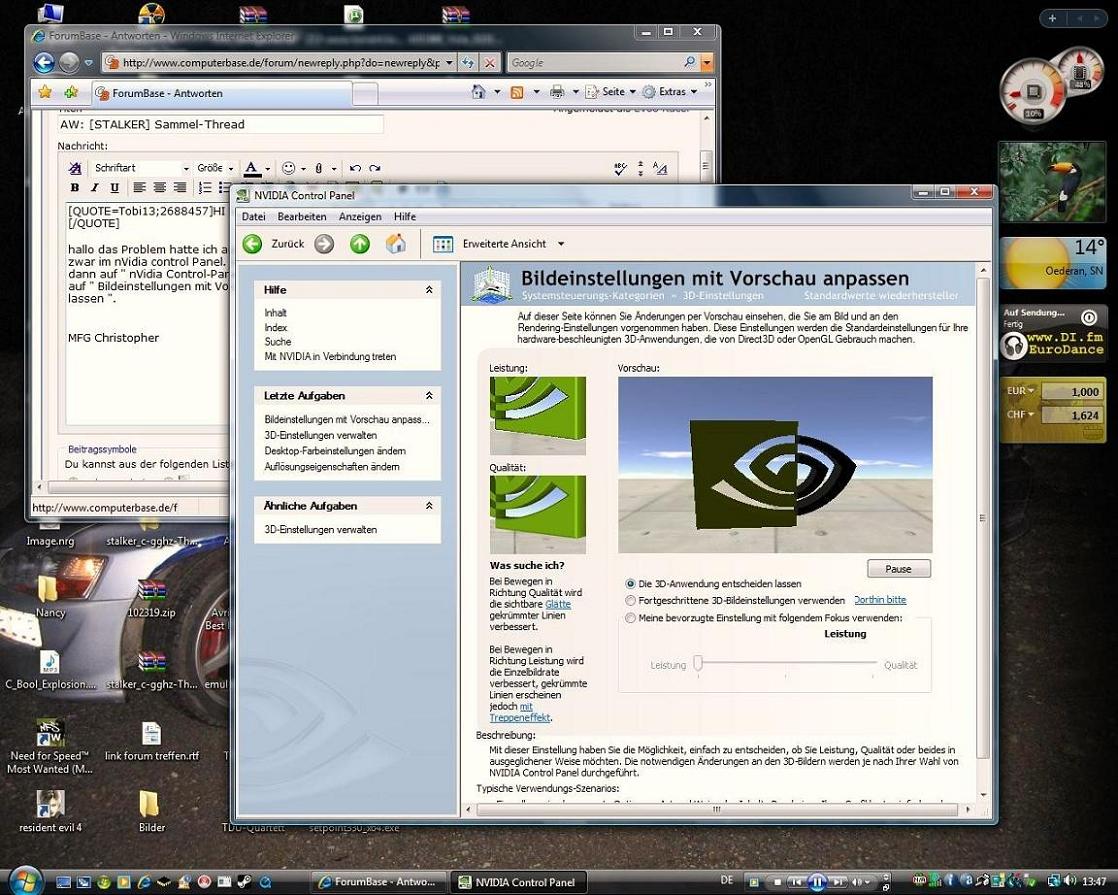This screenshot has height=895, width=1118.
Task: Toggle underline formatting in forum editor
Action: (x=114, y=188)
